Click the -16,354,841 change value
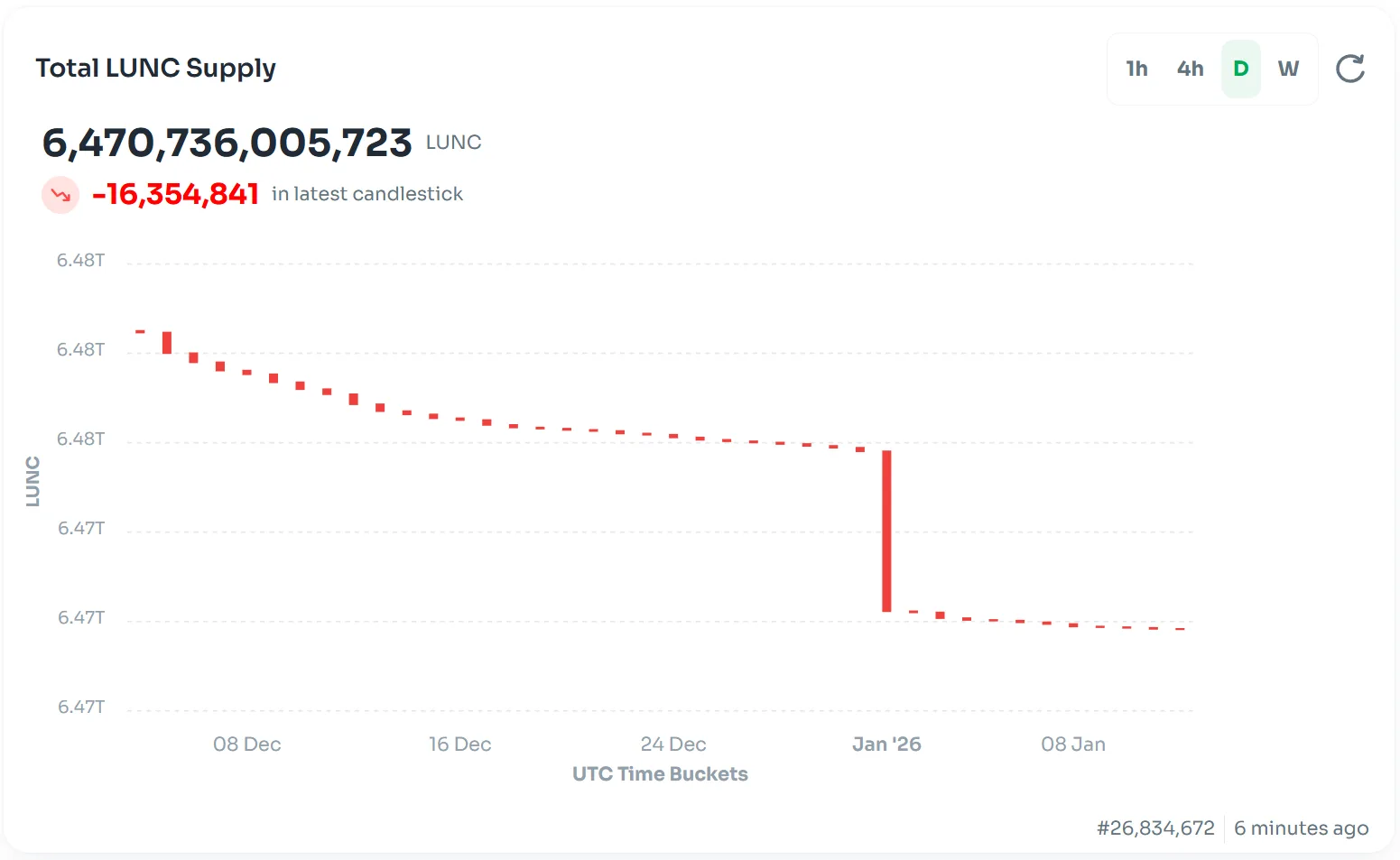The height and width of the screenshot is (860, 1400). (x=175, y=194)
